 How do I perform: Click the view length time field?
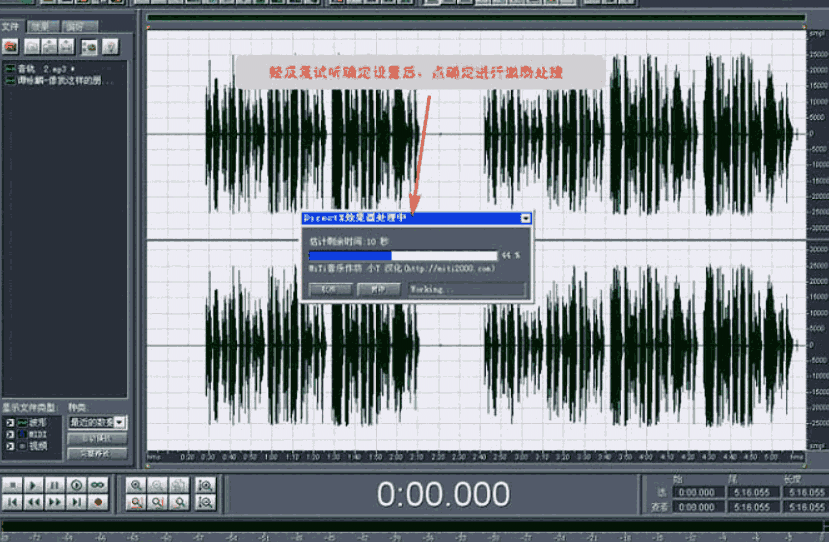click(x=806, y=507)
